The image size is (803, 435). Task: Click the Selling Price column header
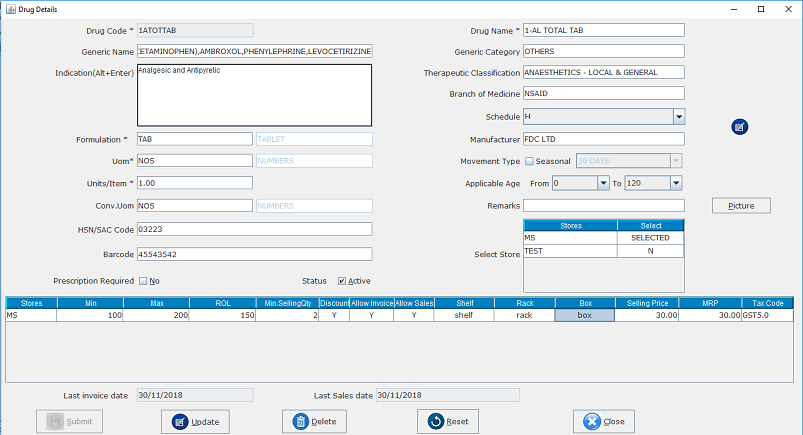tap(646, 302)
